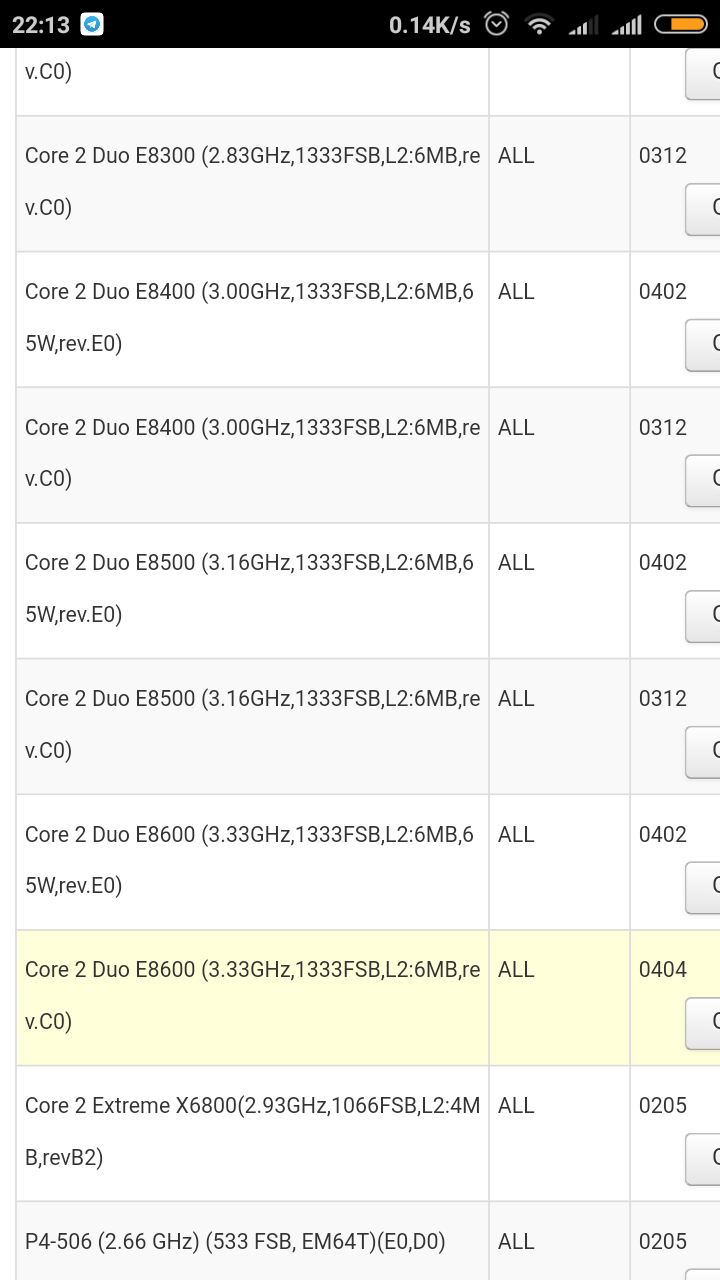
Task: Tap the Core 2 Extreme X6800 name text
Action: 250,1131
